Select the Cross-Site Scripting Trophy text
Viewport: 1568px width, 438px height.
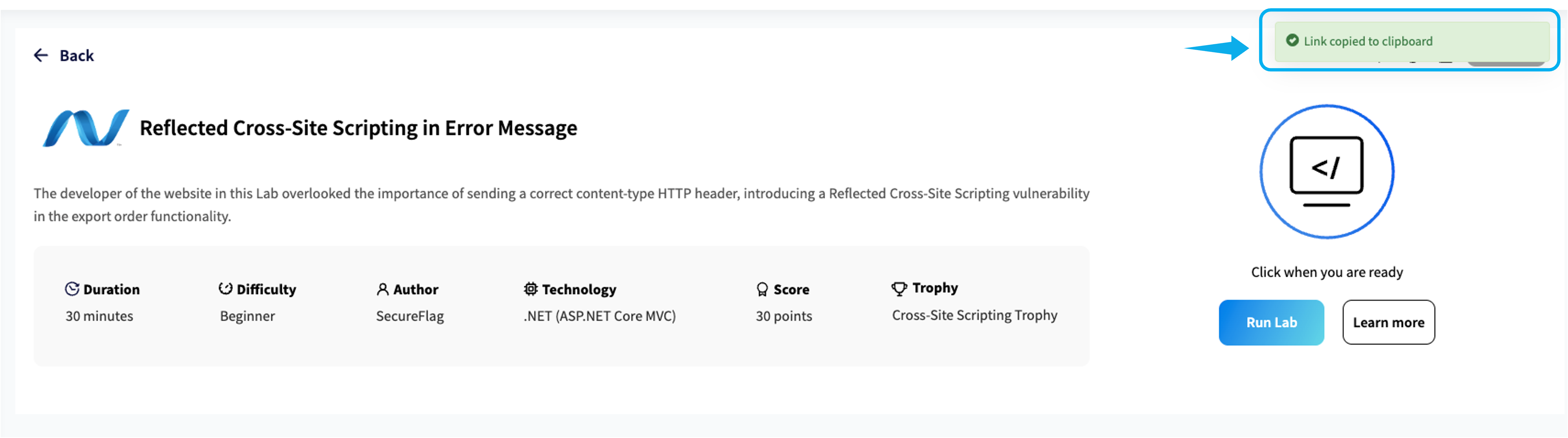974,315
